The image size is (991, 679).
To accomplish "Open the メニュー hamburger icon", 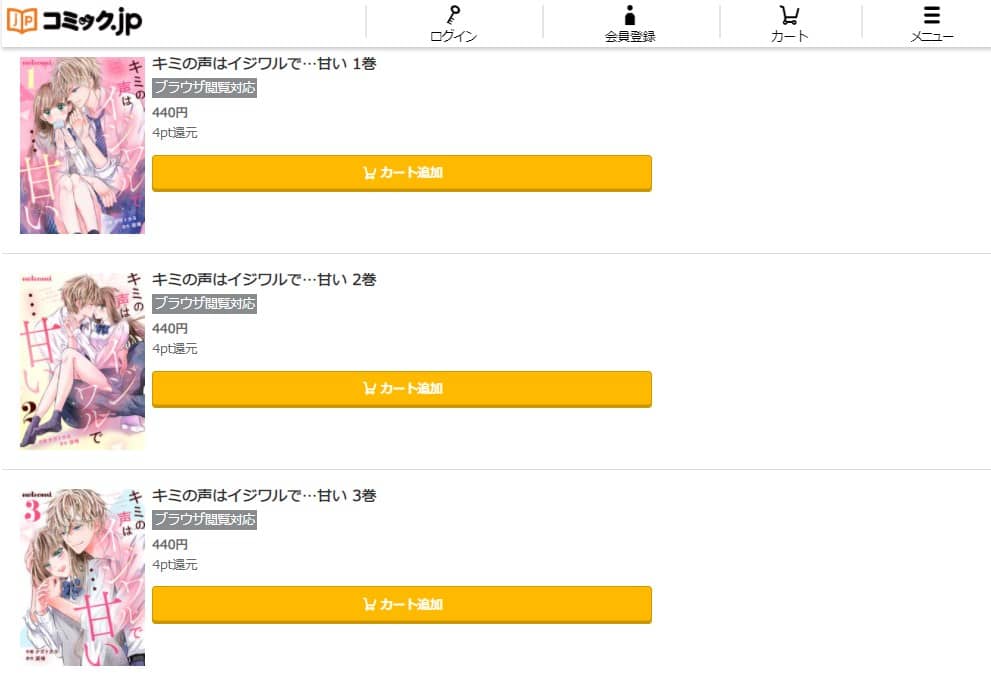I will [932, 15].
